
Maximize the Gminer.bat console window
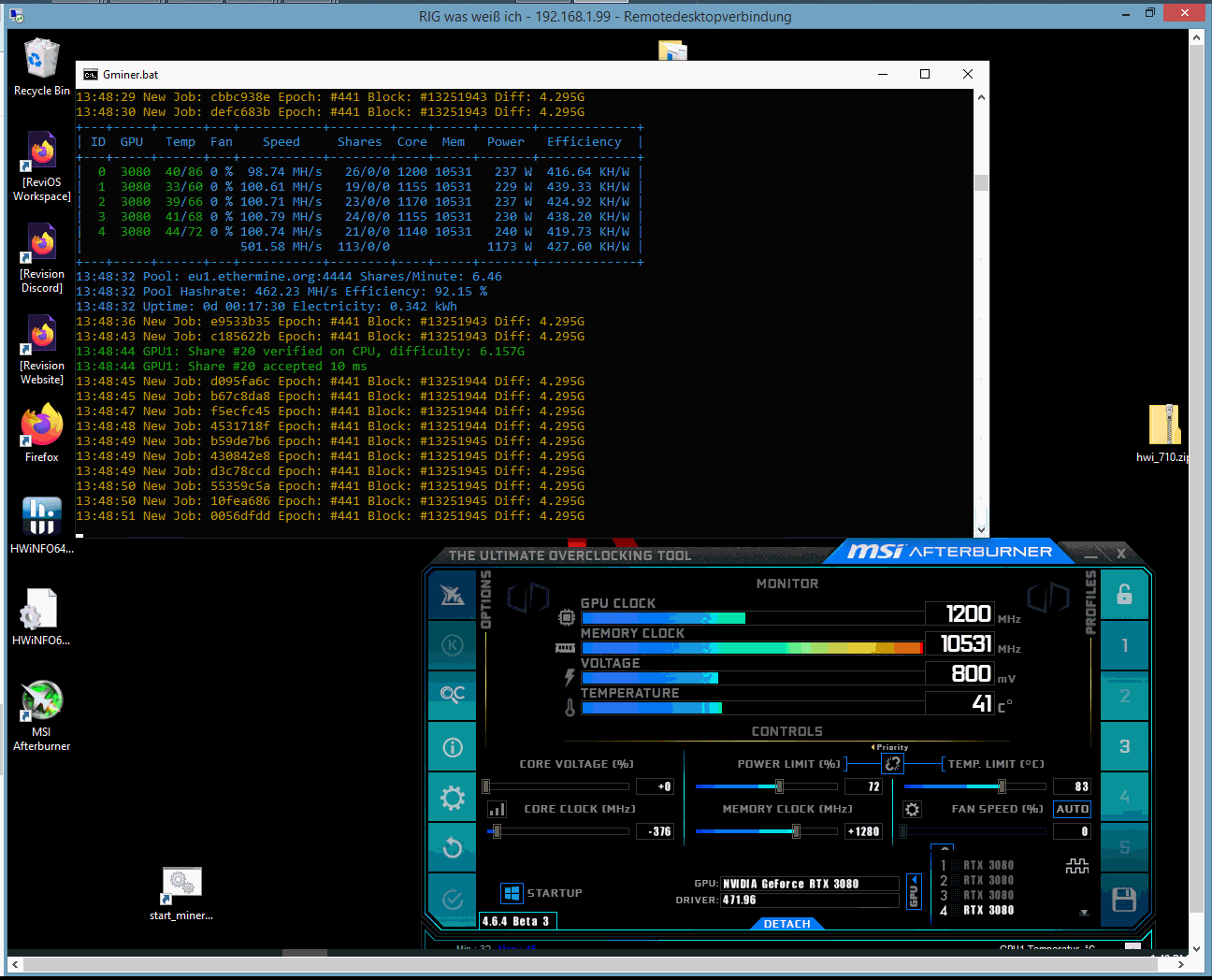coord(925,75)
